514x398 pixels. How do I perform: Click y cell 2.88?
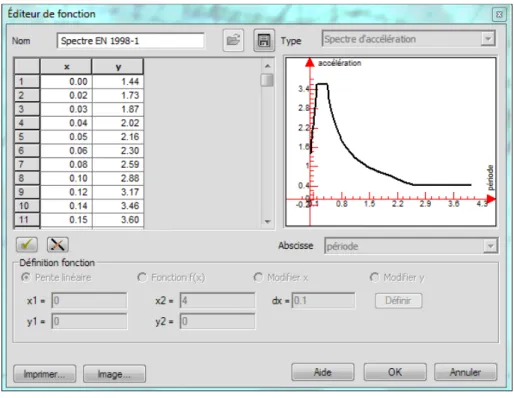pyautogui.click(x=118, y=178)
